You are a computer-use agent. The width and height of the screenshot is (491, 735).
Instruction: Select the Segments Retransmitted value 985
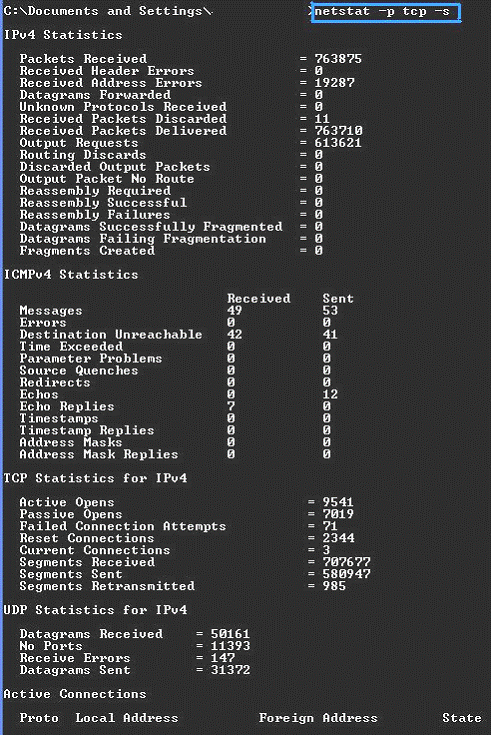[x=334, y=586]
